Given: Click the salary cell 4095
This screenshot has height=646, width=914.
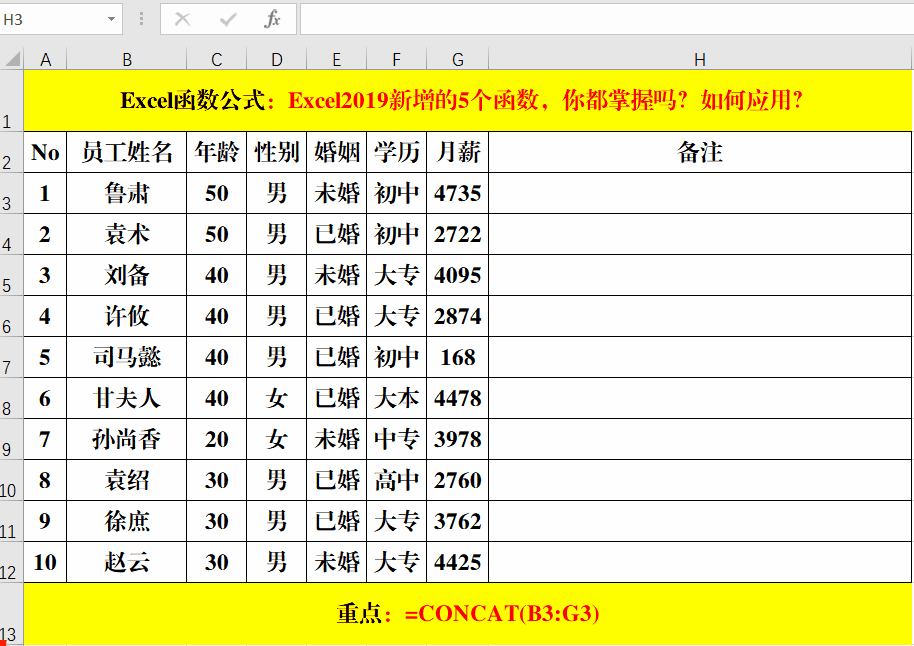Looking at the screenshot, I should pyautogui.click(x=458, y=275).
